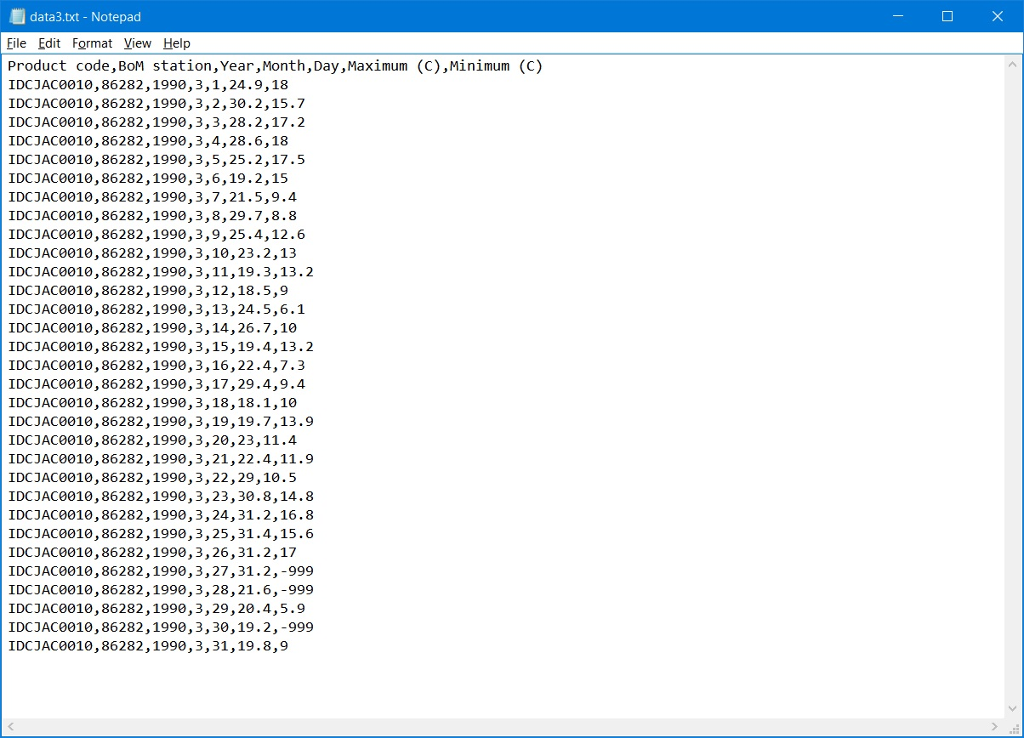Click the -999 value on the March 27 row

point(295,570)
